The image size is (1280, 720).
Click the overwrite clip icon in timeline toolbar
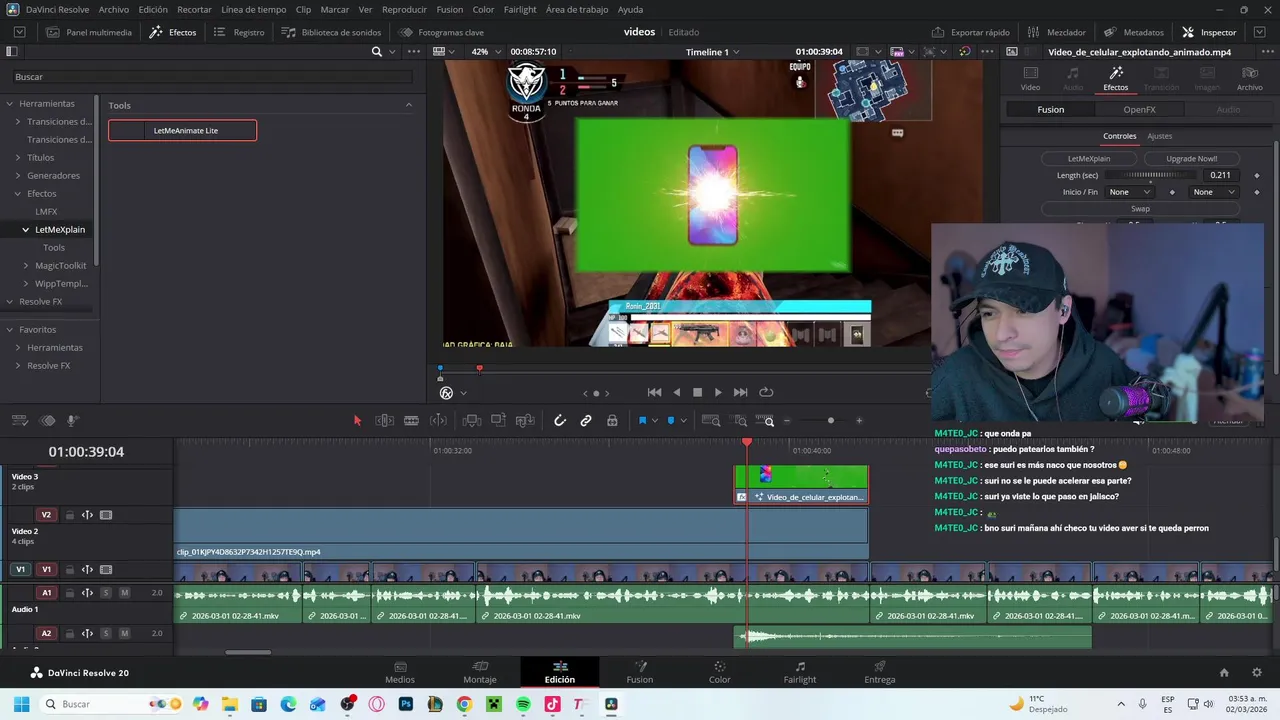[498, 421]
